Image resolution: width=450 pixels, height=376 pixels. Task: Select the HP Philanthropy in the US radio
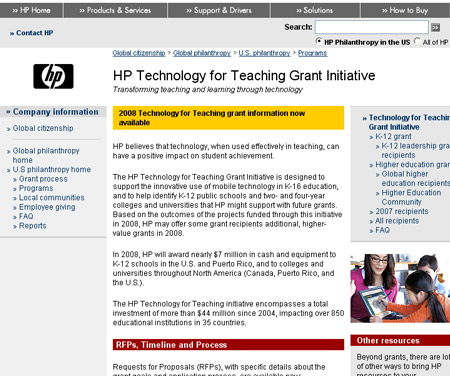click(319, 41)
